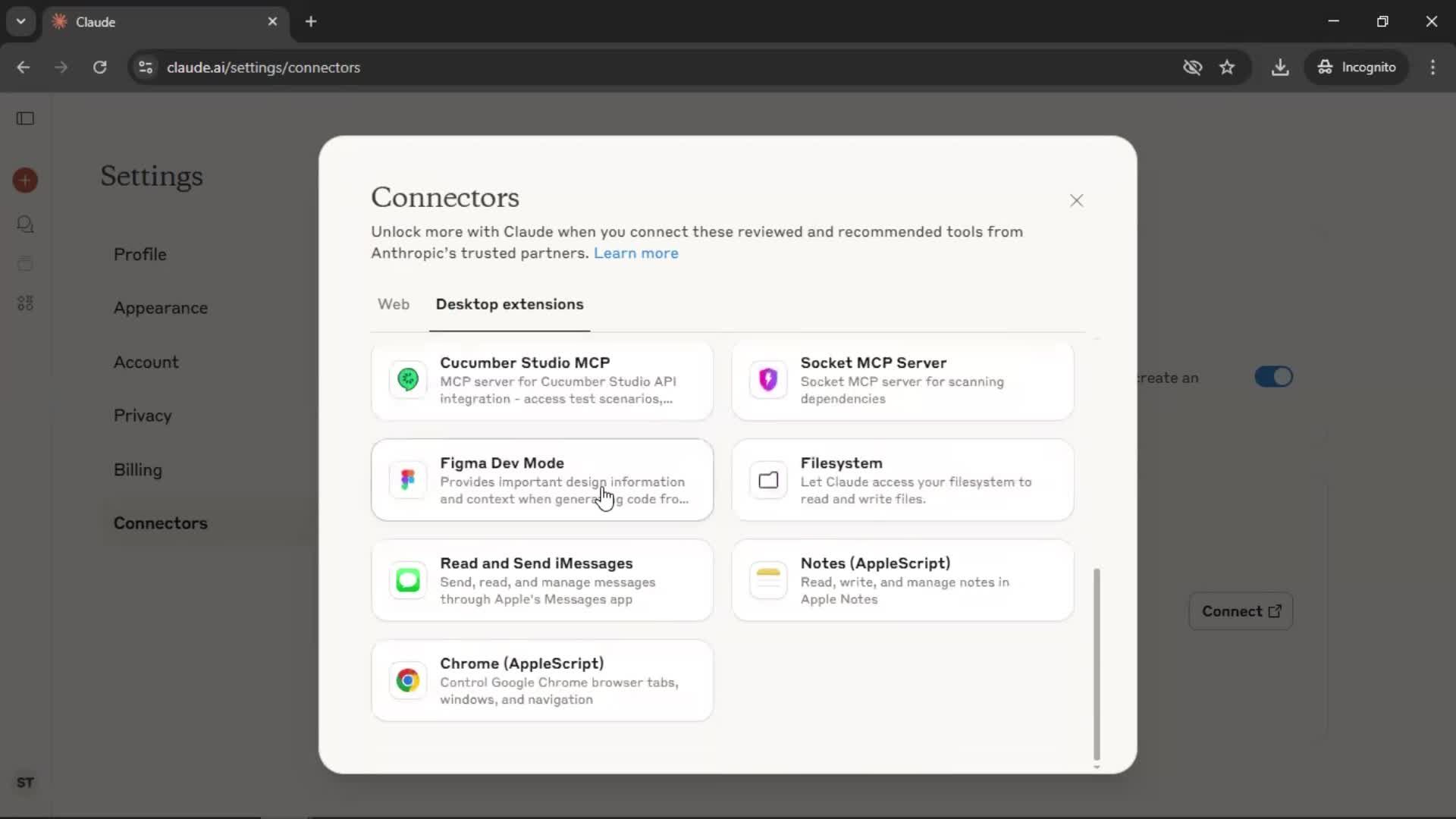Click the connectors list scrollbar thumb
The image size is (1456, 819).
[1097, 664]
